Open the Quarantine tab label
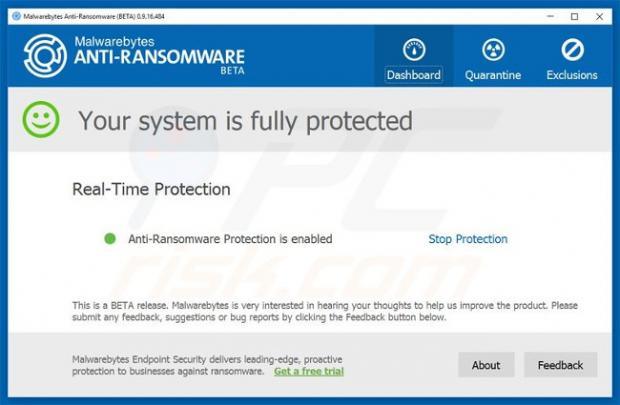The height and width of the screenshot is (405, 620). 492,75
